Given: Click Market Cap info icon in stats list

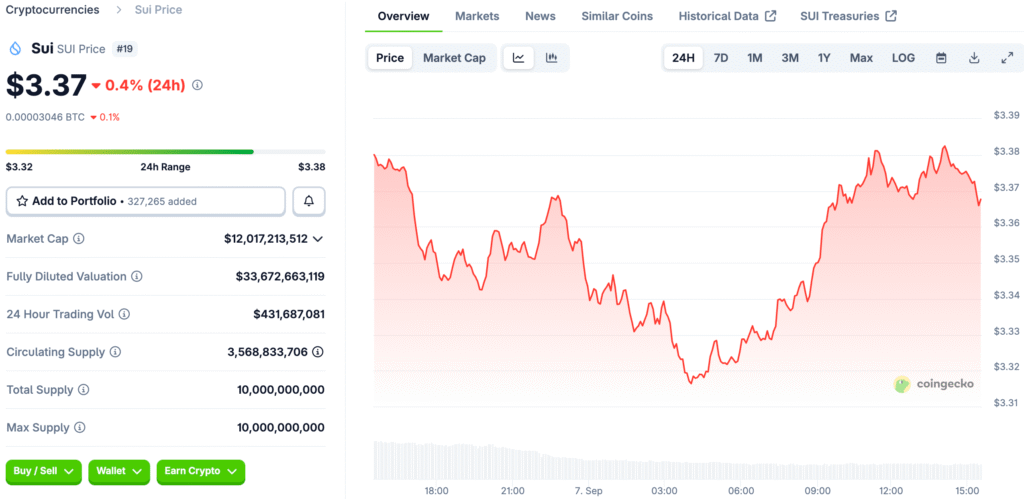Looking at the screenshot, I should (x=78, y=238).
